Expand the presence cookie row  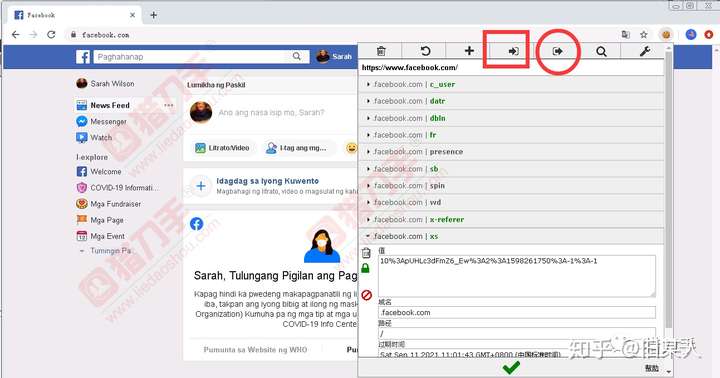[512, 152]
